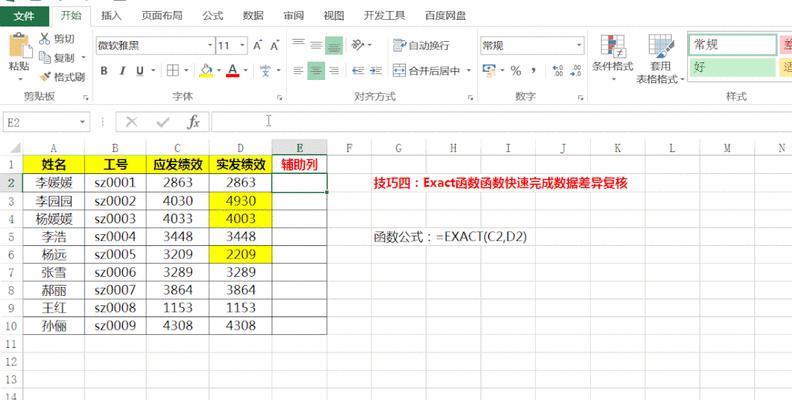The image size is (792, 400).
Task: Align text right
Action: click(x=334, y=71)
